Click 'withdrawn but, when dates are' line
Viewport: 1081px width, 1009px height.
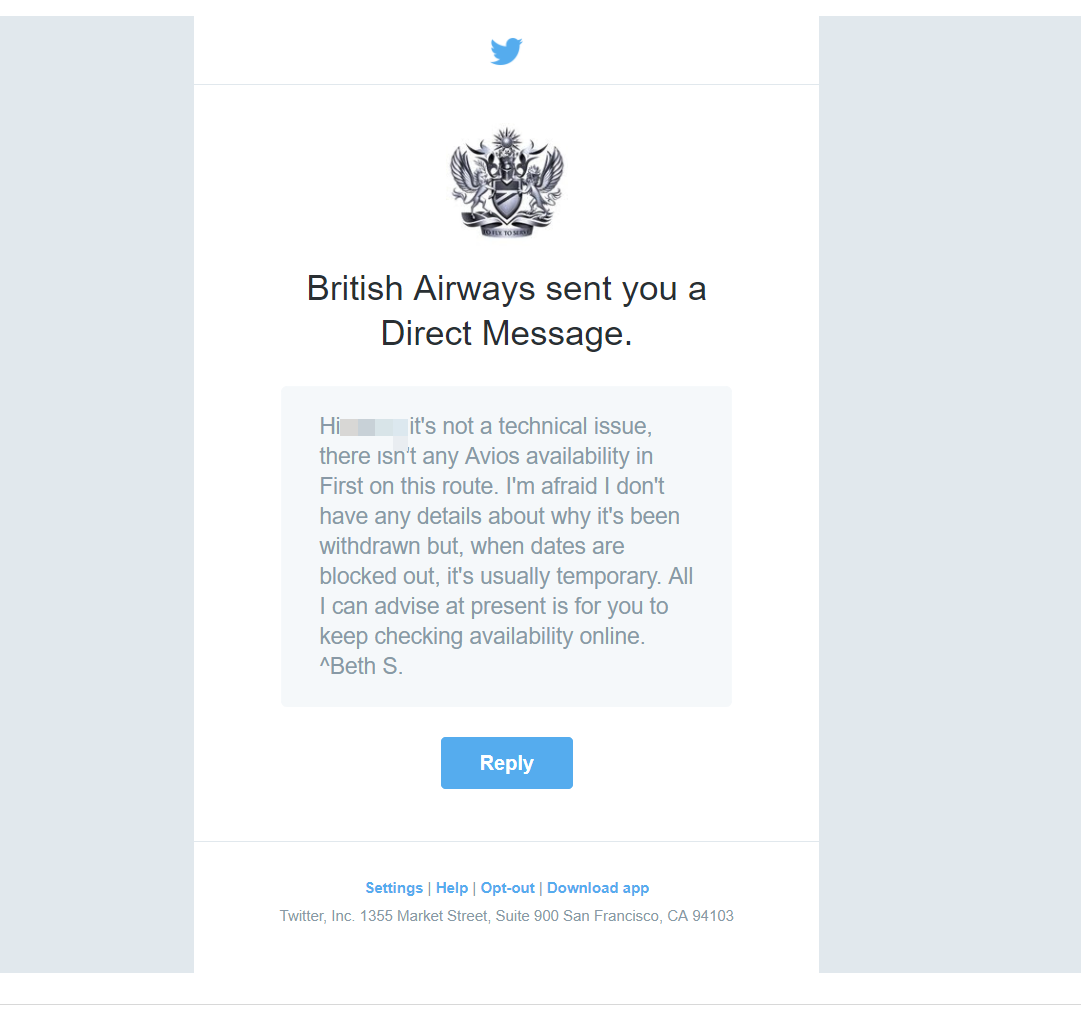[472, 547]
